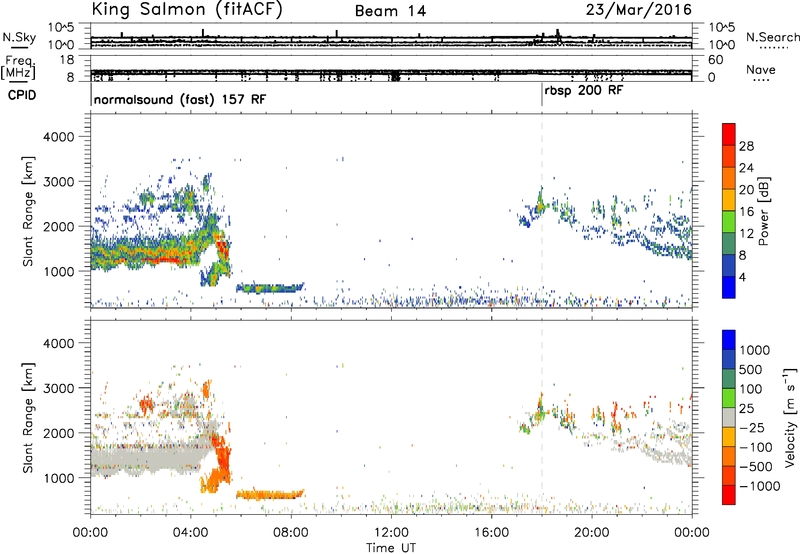Click the "18" tick on the frequency axis
800x554 pixels.
[67, 60]
